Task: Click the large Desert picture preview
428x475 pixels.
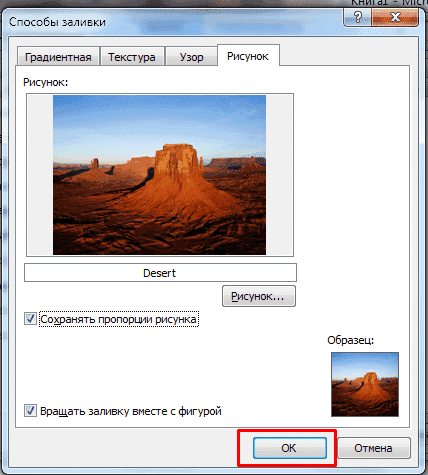Action: (x=160, y=175)
